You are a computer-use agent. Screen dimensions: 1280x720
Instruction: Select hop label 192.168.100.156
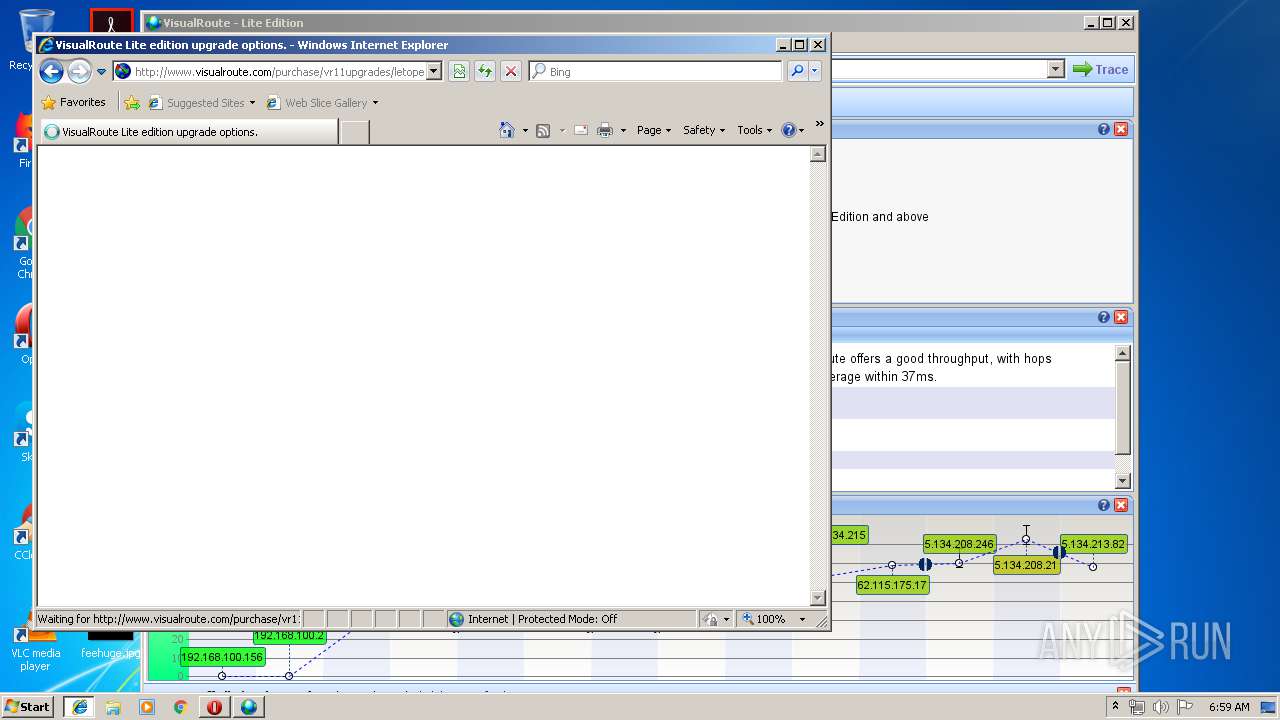pyautogui.click(x=222, y=657)
